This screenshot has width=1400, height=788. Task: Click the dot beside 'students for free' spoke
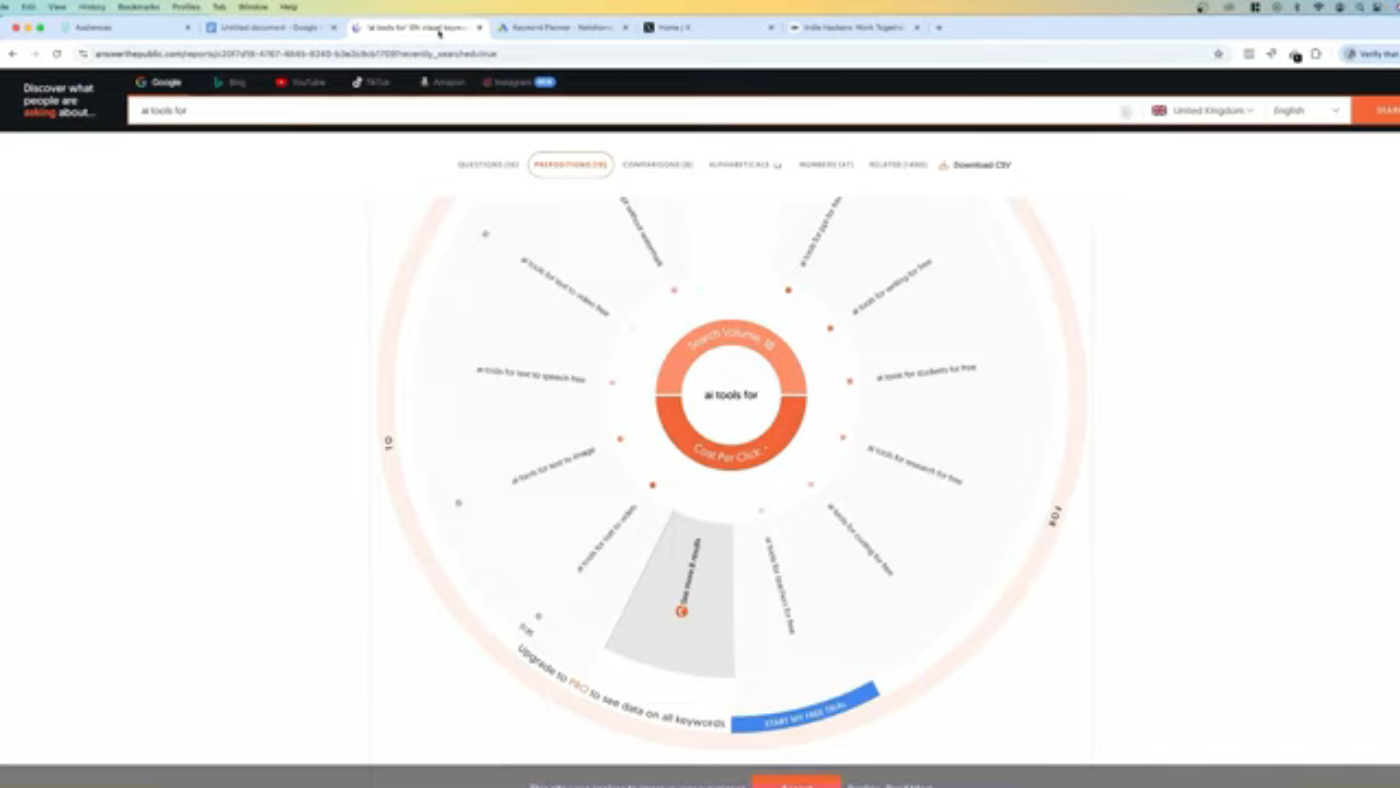(850, 381)
